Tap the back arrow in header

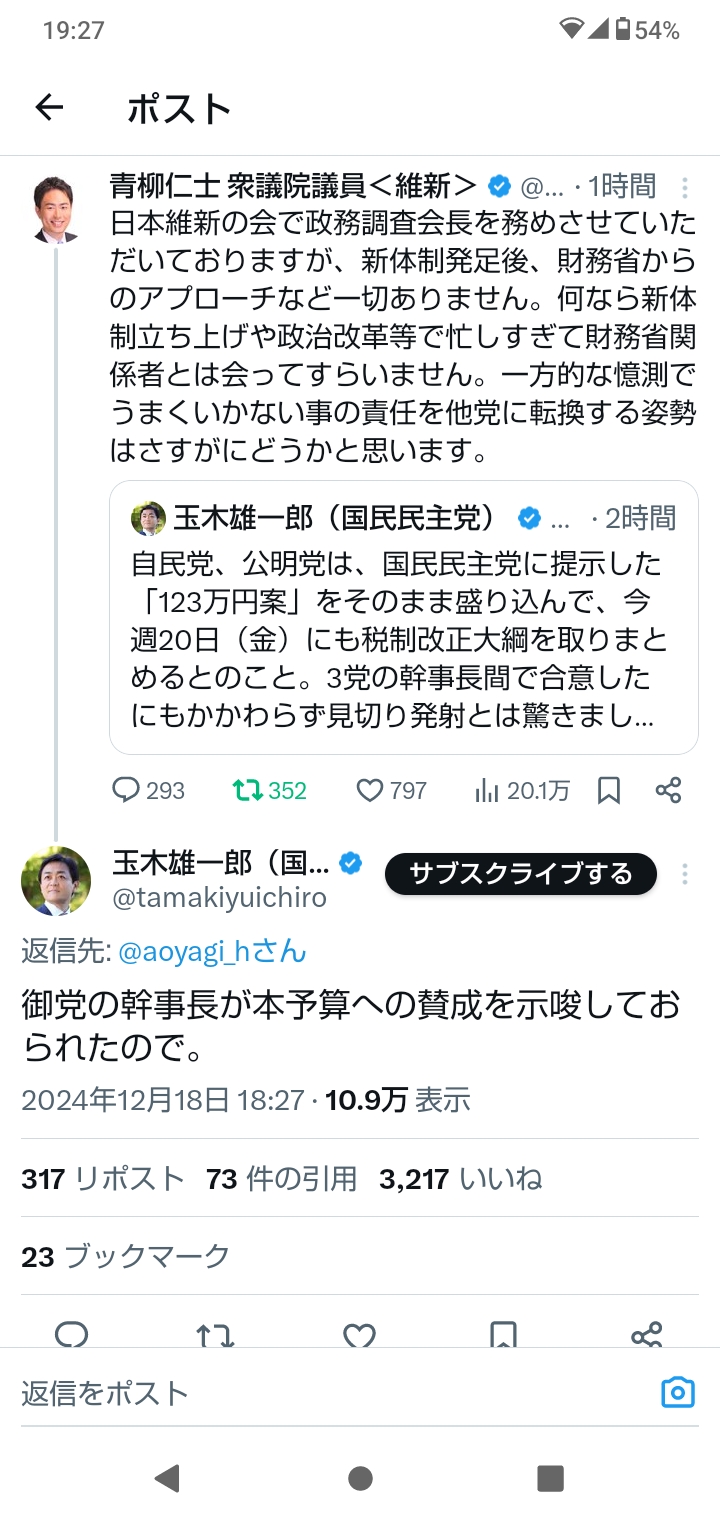(49, 108)
